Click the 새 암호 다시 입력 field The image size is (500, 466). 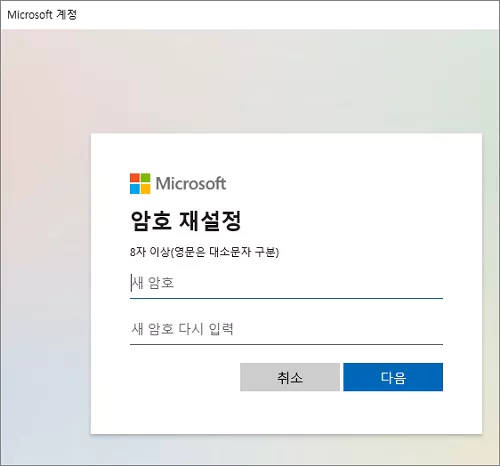click(x=286, y=329)
